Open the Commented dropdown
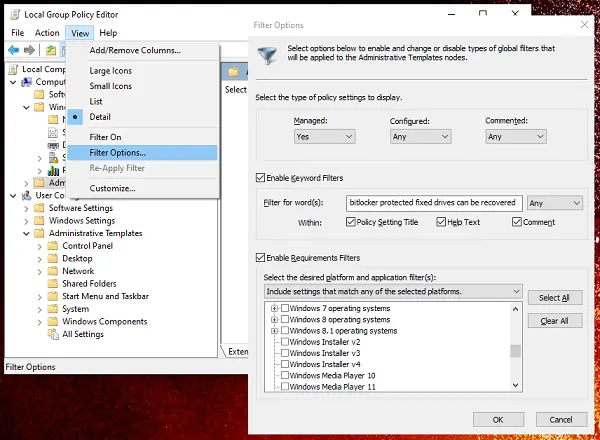Screen dimensions: 600x440 tap(516, 137)
